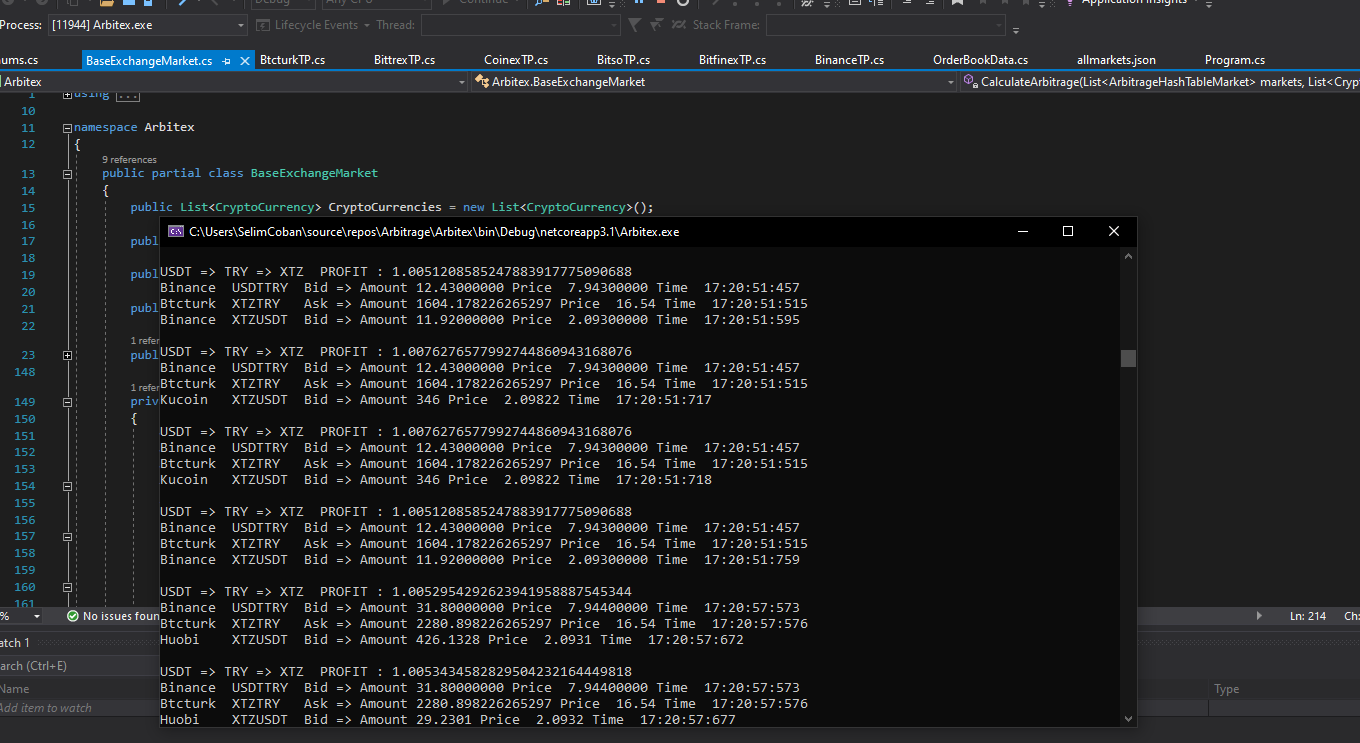The height and width of the screenshot is (743, 1360).
Task: Open the BtcturkTP.cs tab
Action: pyautogui.click(x=292, y=60)
